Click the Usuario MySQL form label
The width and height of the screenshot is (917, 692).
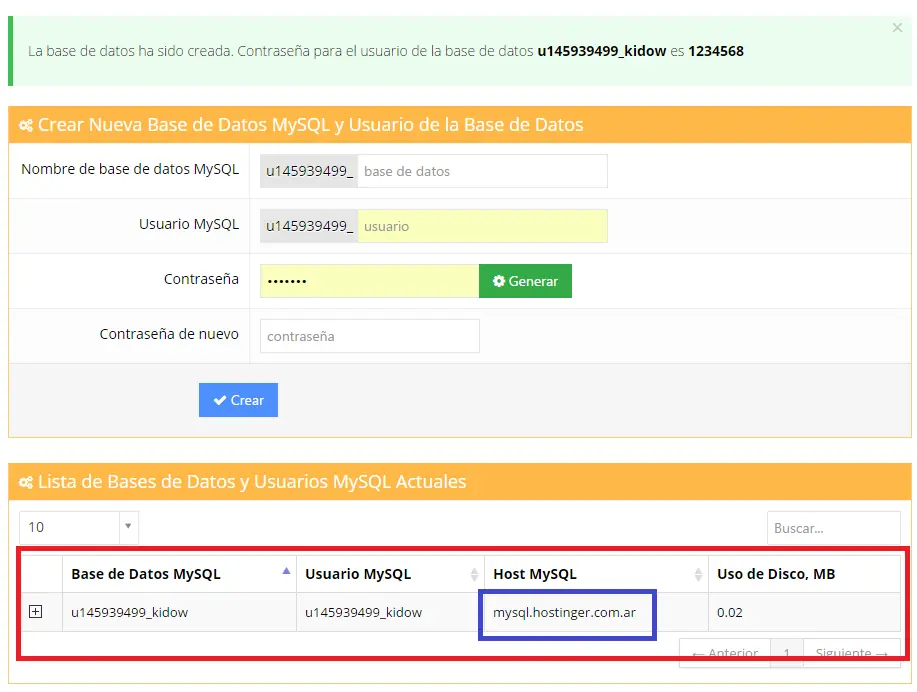pyautogui.click(x=189, y=224)
